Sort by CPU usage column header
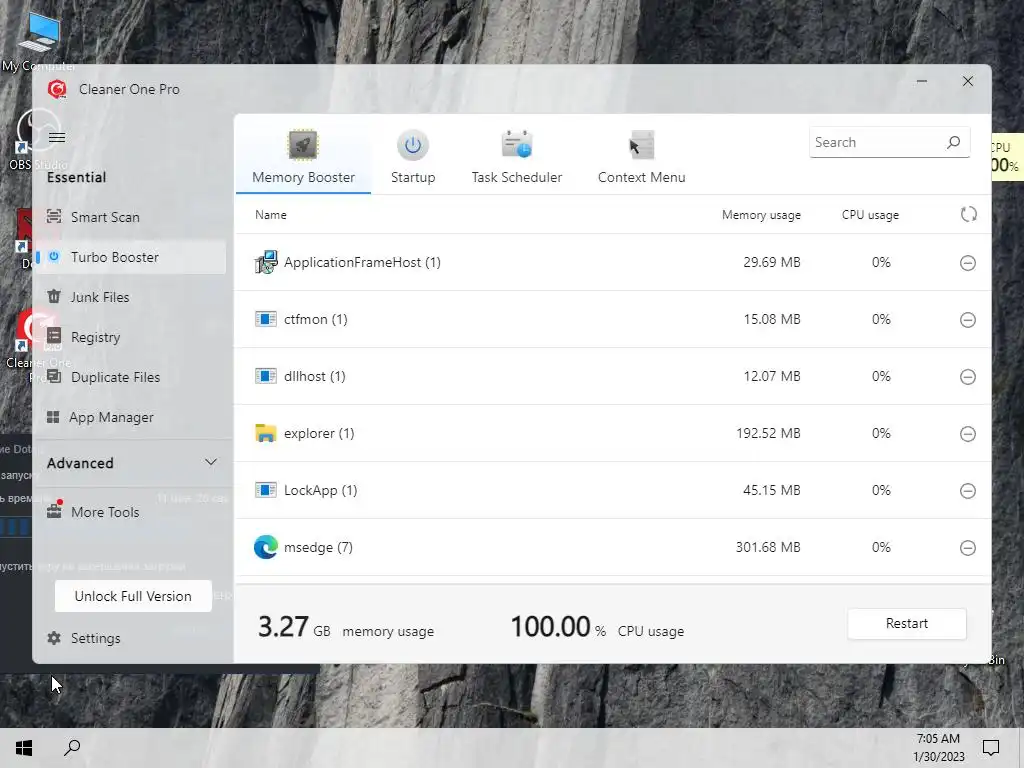Image resolution: width=1024 pixels, height=768 pixels. coord(870,215)
